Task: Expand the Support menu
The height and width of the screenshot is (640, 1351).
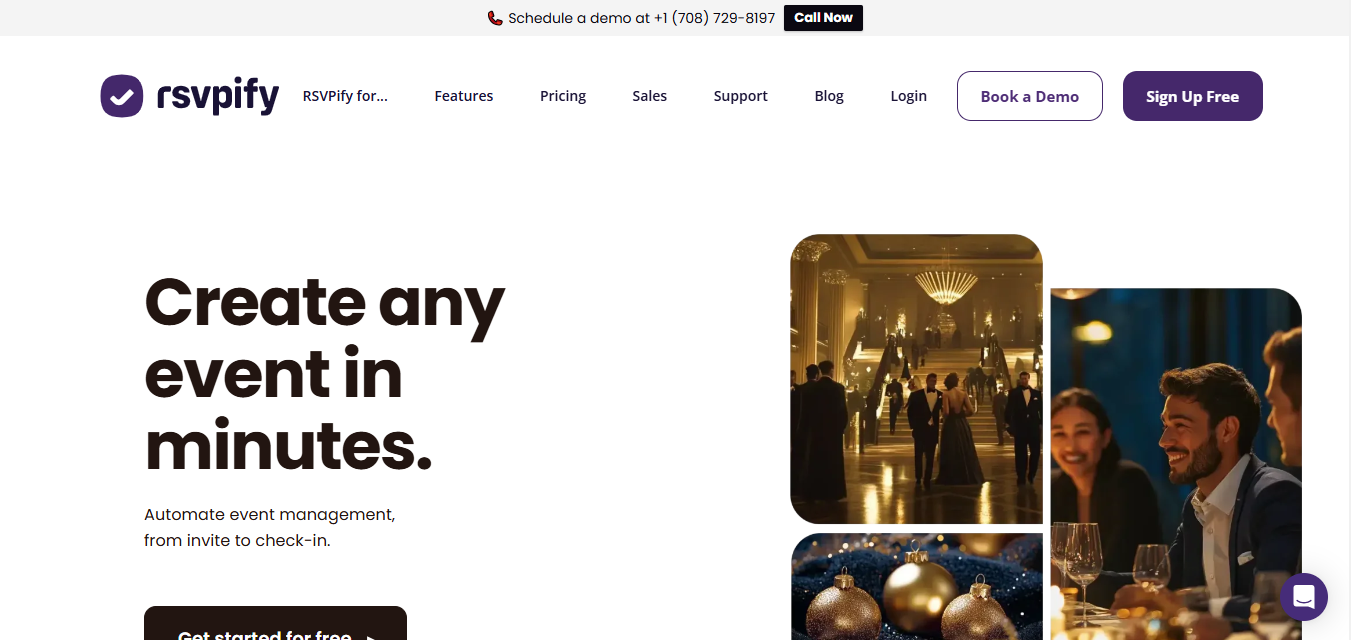Action: coord(740,96)
